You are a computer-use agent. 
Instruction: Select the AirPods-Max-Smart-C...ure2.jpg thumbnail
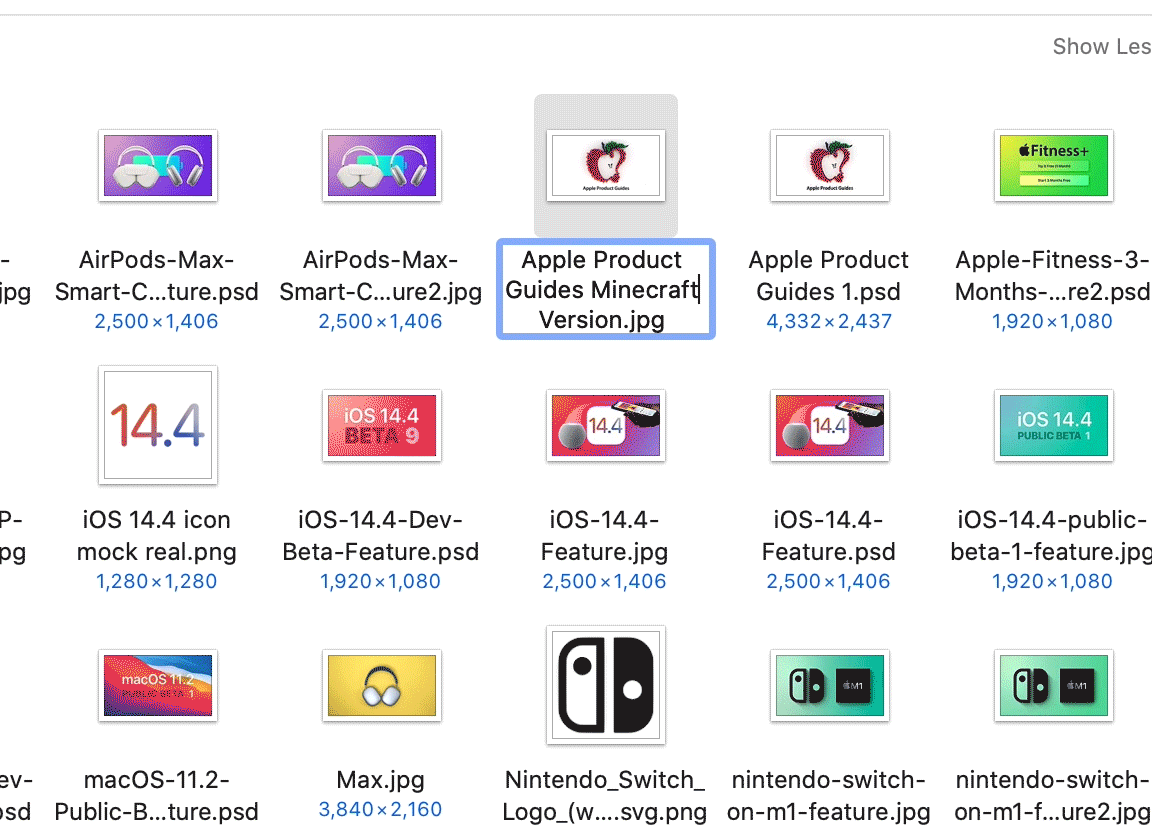382,165
